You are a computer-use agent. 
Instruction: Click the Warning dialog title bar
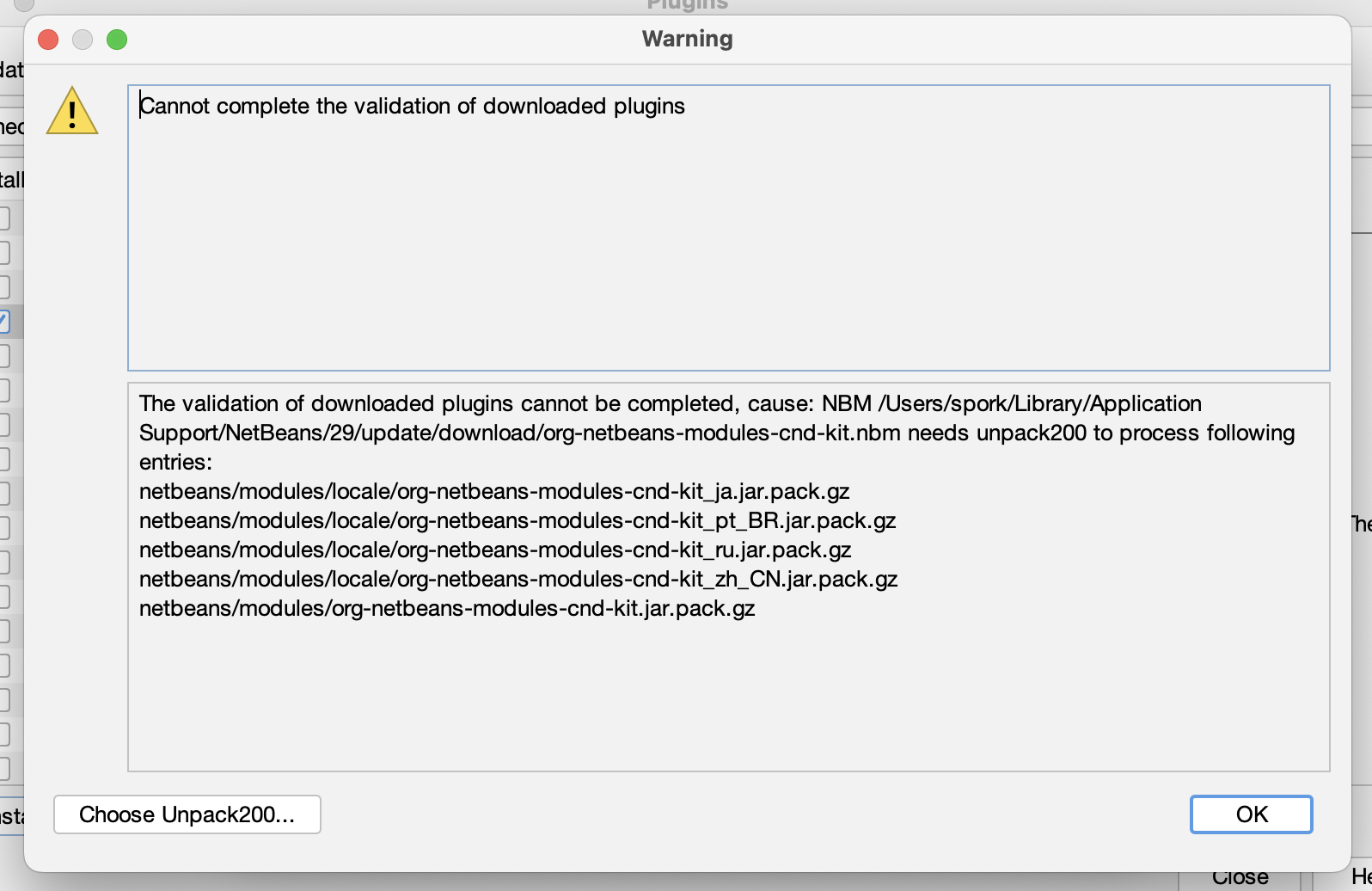(x=687, y=39)
